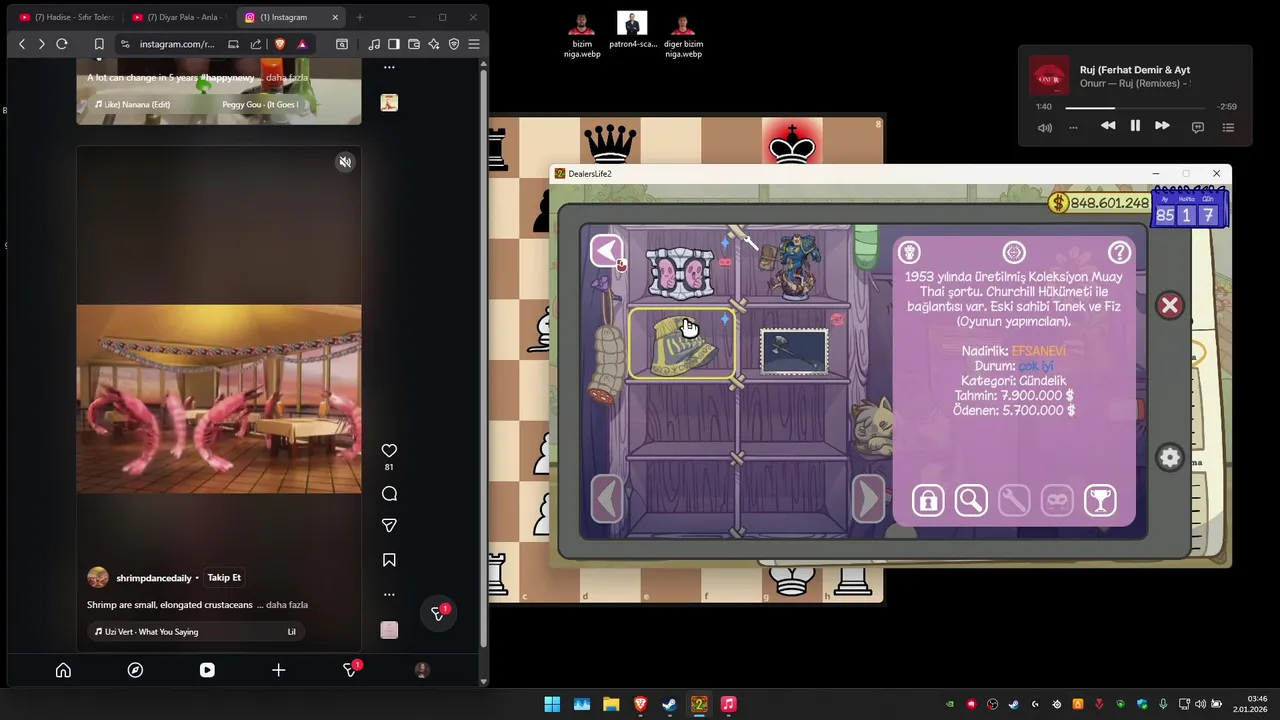Viewport: 1280px width, 720px height.
Task: Open the question mark help icon
Action: point(1119,252)
